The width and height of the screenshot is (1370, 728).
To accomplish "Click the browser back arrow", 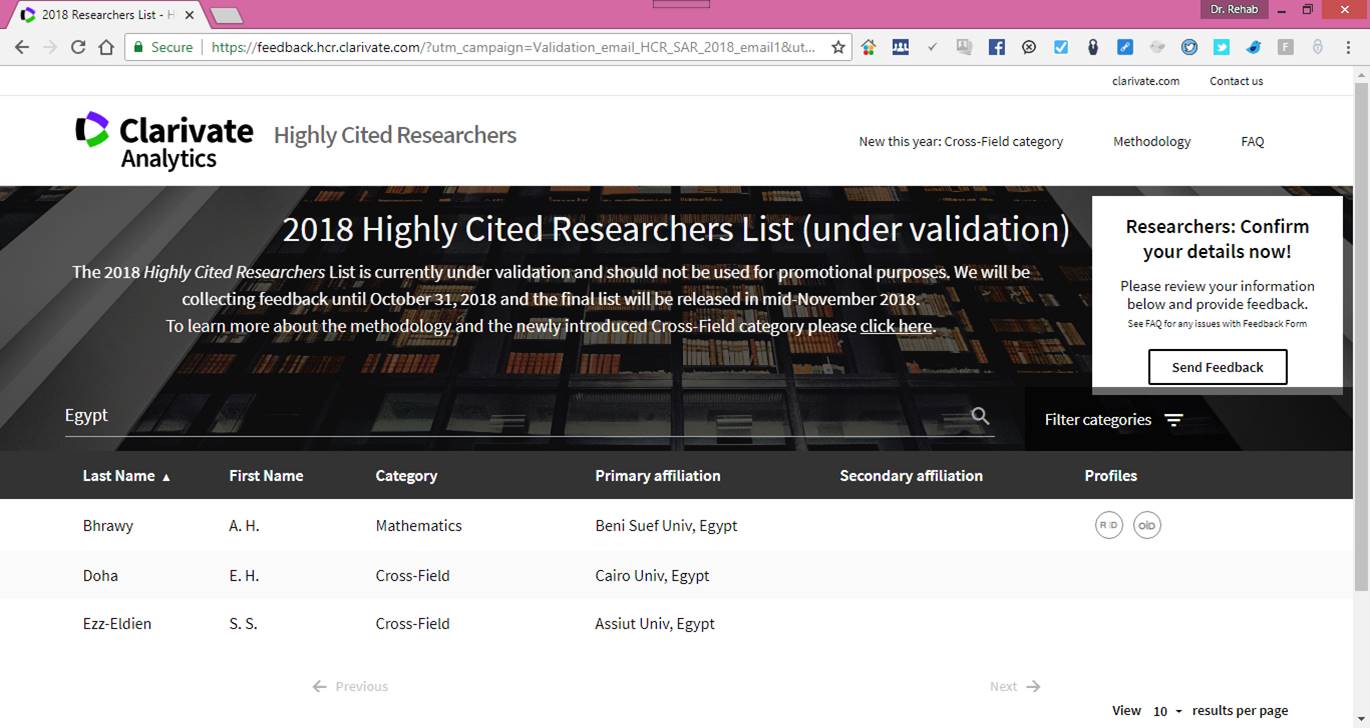I will pos(22,47).
